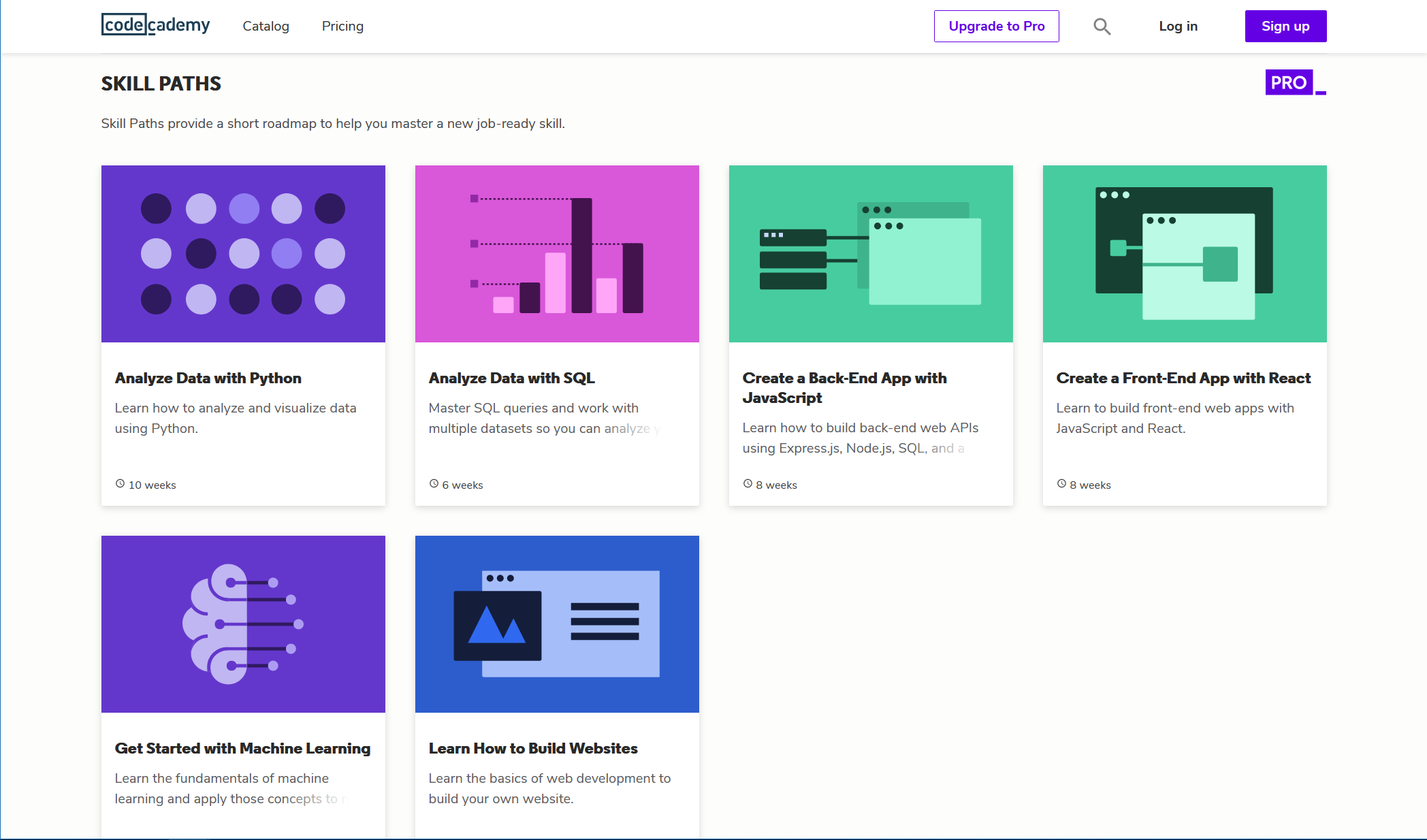Click Learn How to Build Websites title
1427x840 pixels.
click(533, 749)
